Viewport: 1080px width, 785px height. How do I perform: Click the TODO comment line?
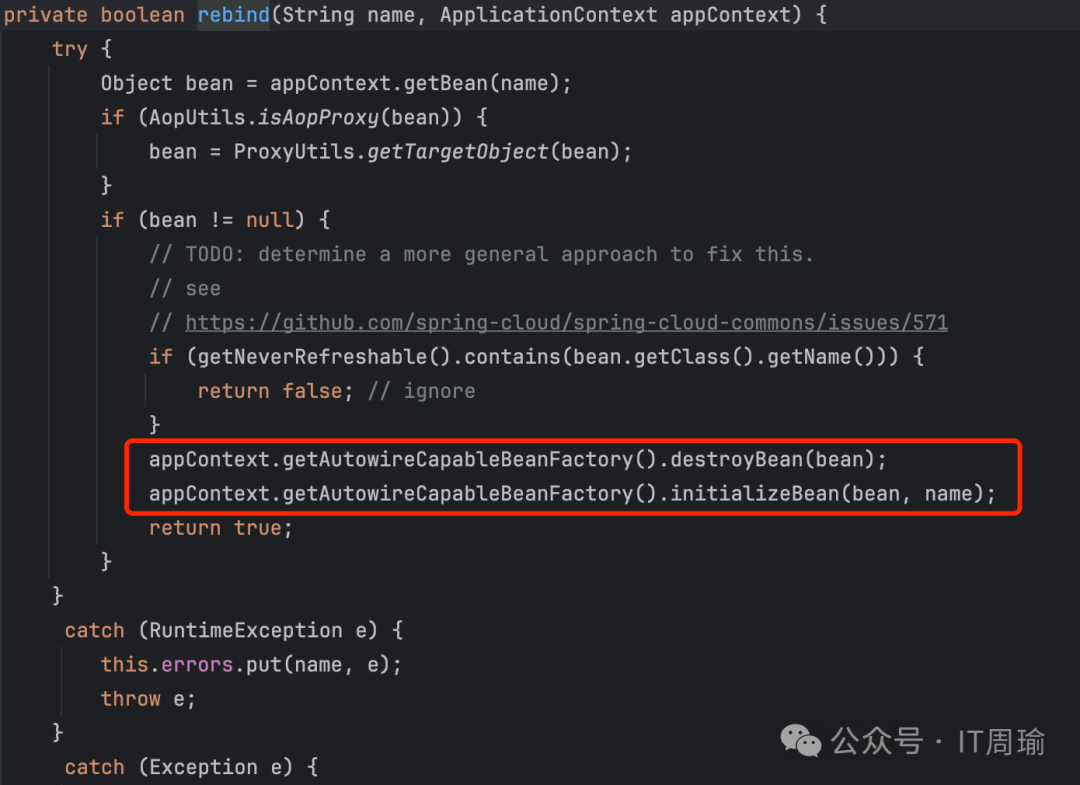pos(481,254)
